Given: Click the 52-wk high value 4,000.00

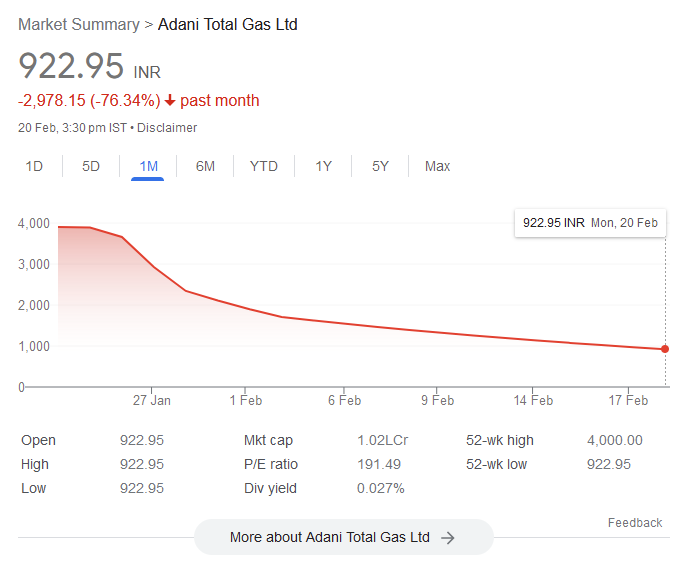Looking at the screenshot, I should click(614, 440).
